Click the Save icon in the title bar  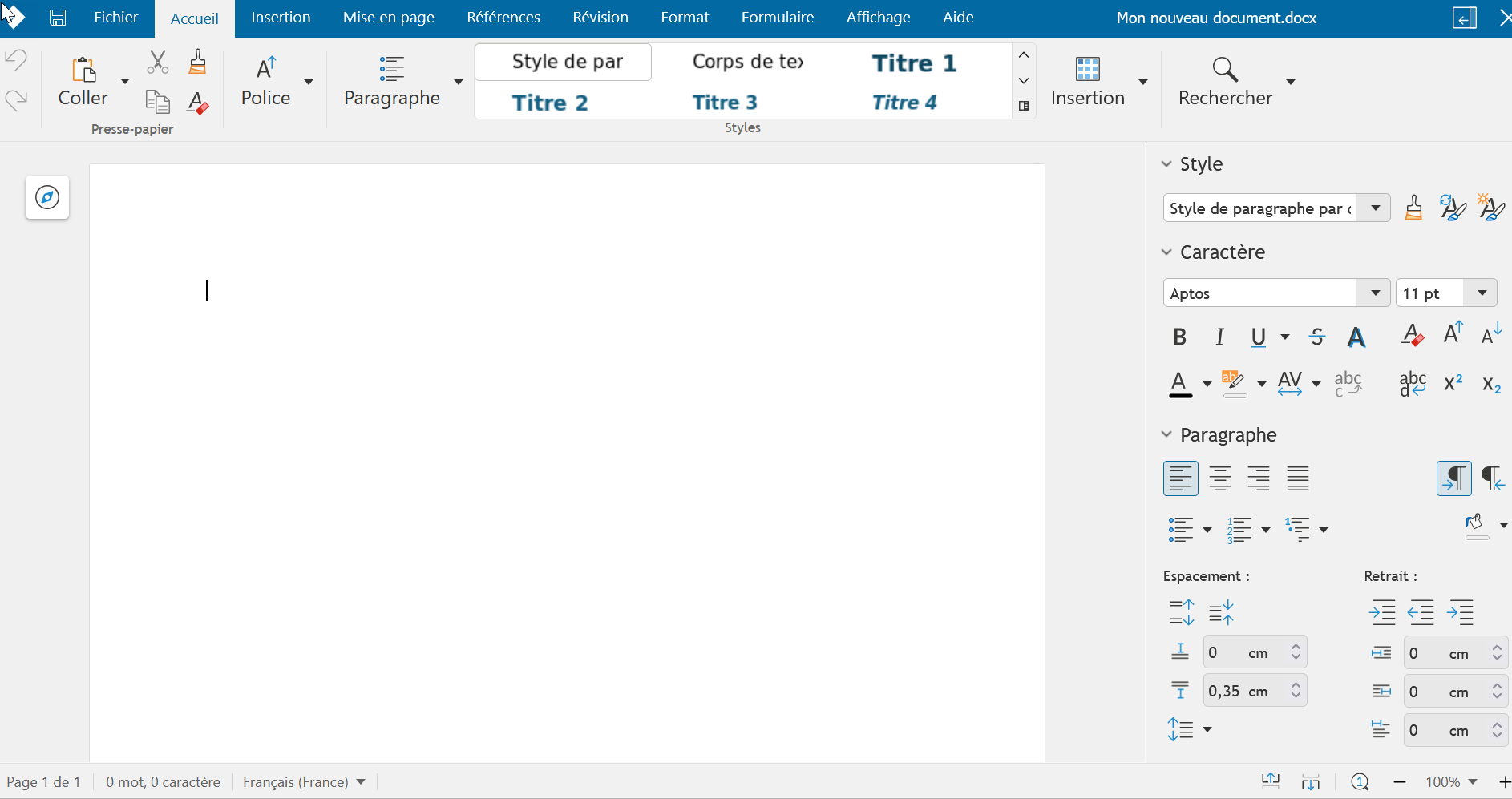[58, 18]
